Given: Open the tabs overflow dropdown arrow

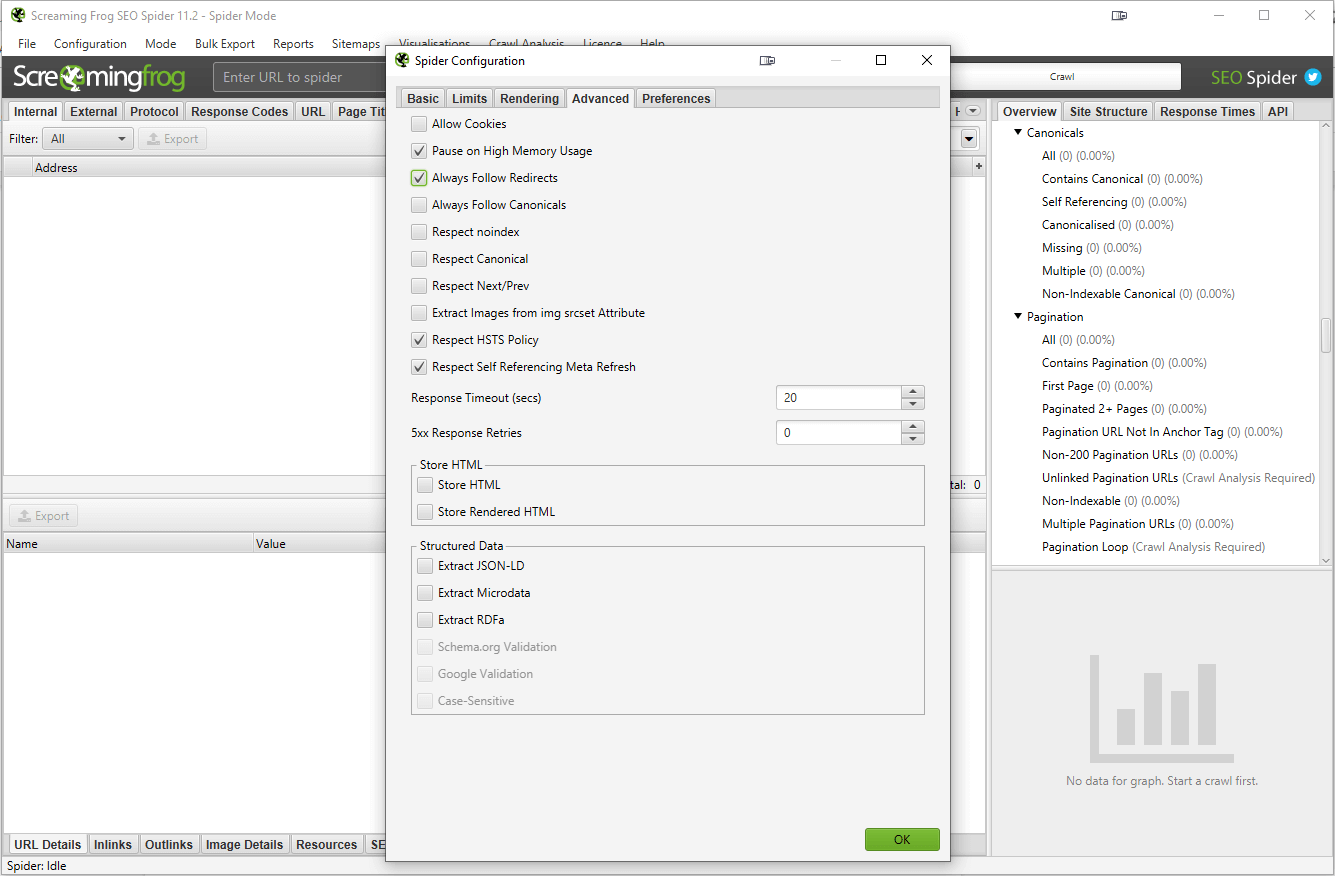Looking at the screenshot, I should (972, 111).
